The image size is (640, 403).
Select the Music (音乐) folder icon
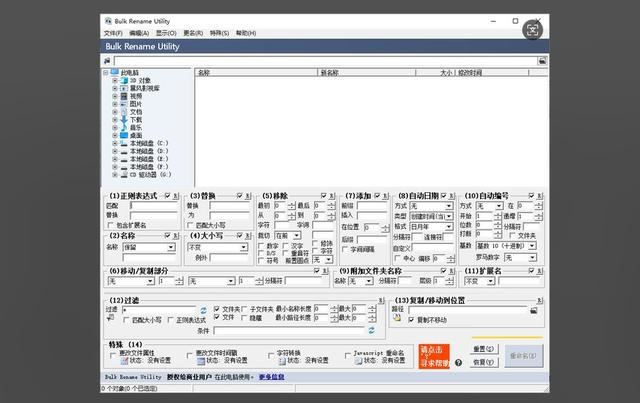click(x=125, y=127)
